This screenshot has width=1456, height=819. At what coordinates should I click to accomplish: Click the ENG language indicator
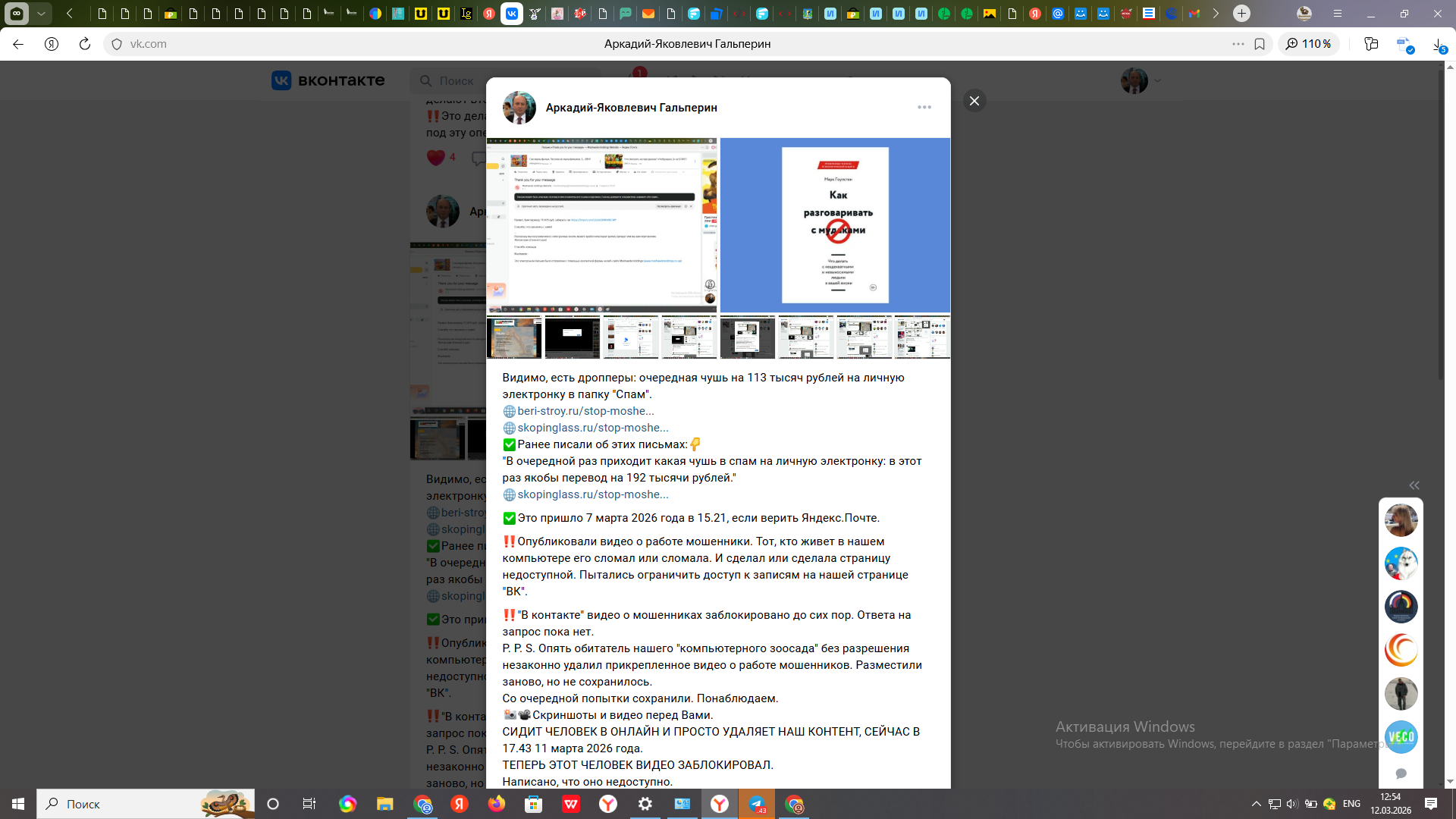1351,804
